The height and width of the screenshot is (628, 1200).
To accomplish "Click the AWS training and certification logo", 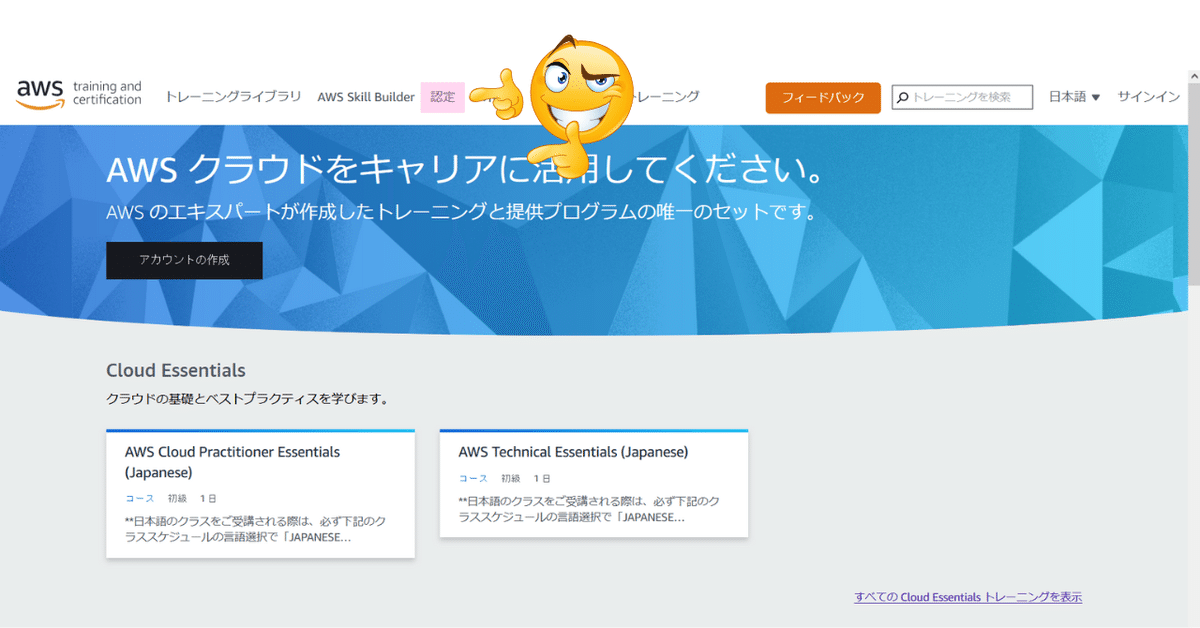I will click(79, 93).
